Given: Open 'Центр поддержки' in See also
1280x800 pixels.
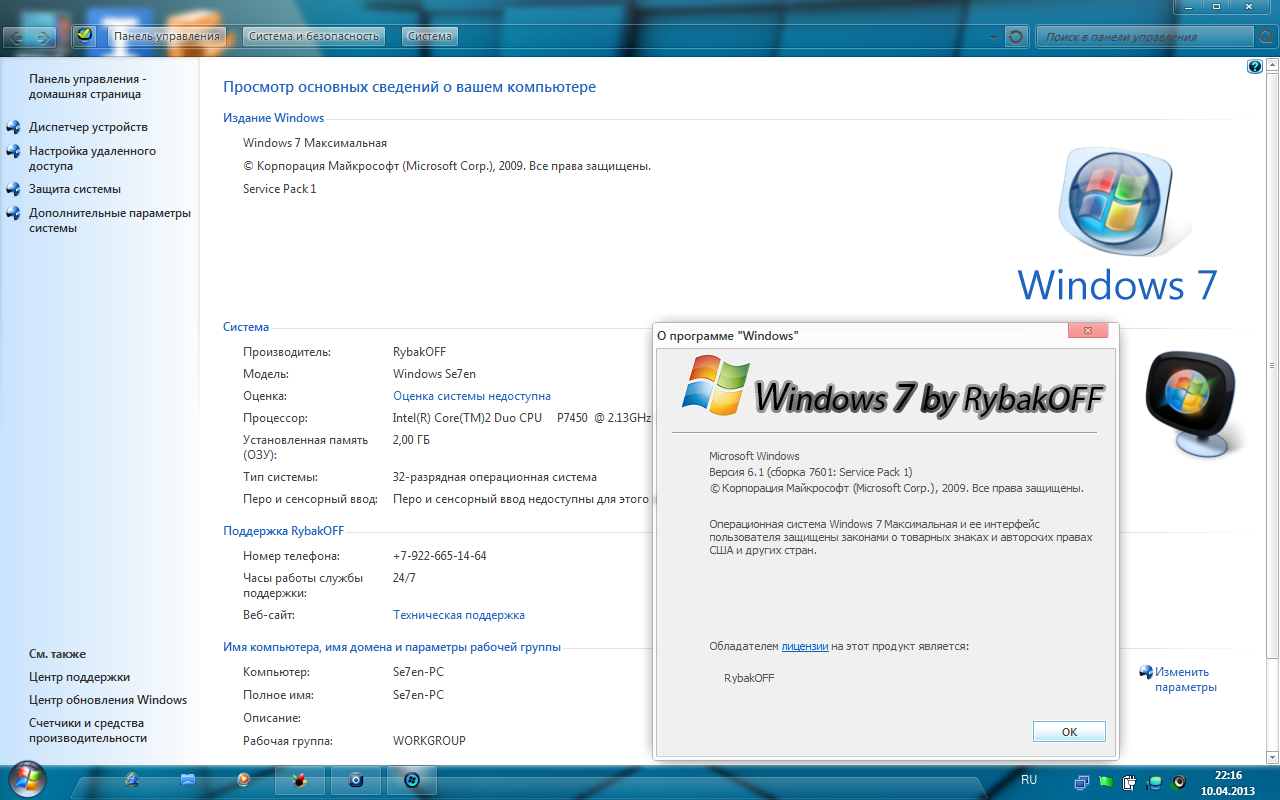Looking at the screenshot, I should point(79,677).
